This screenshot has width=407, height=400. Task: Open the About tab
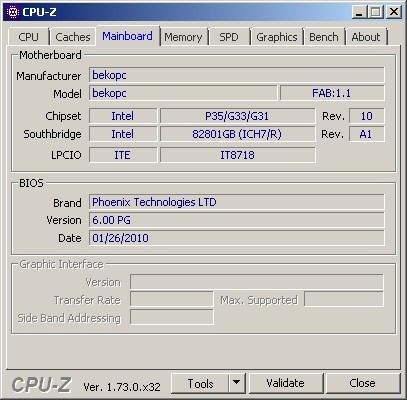[x=366, y=37]
